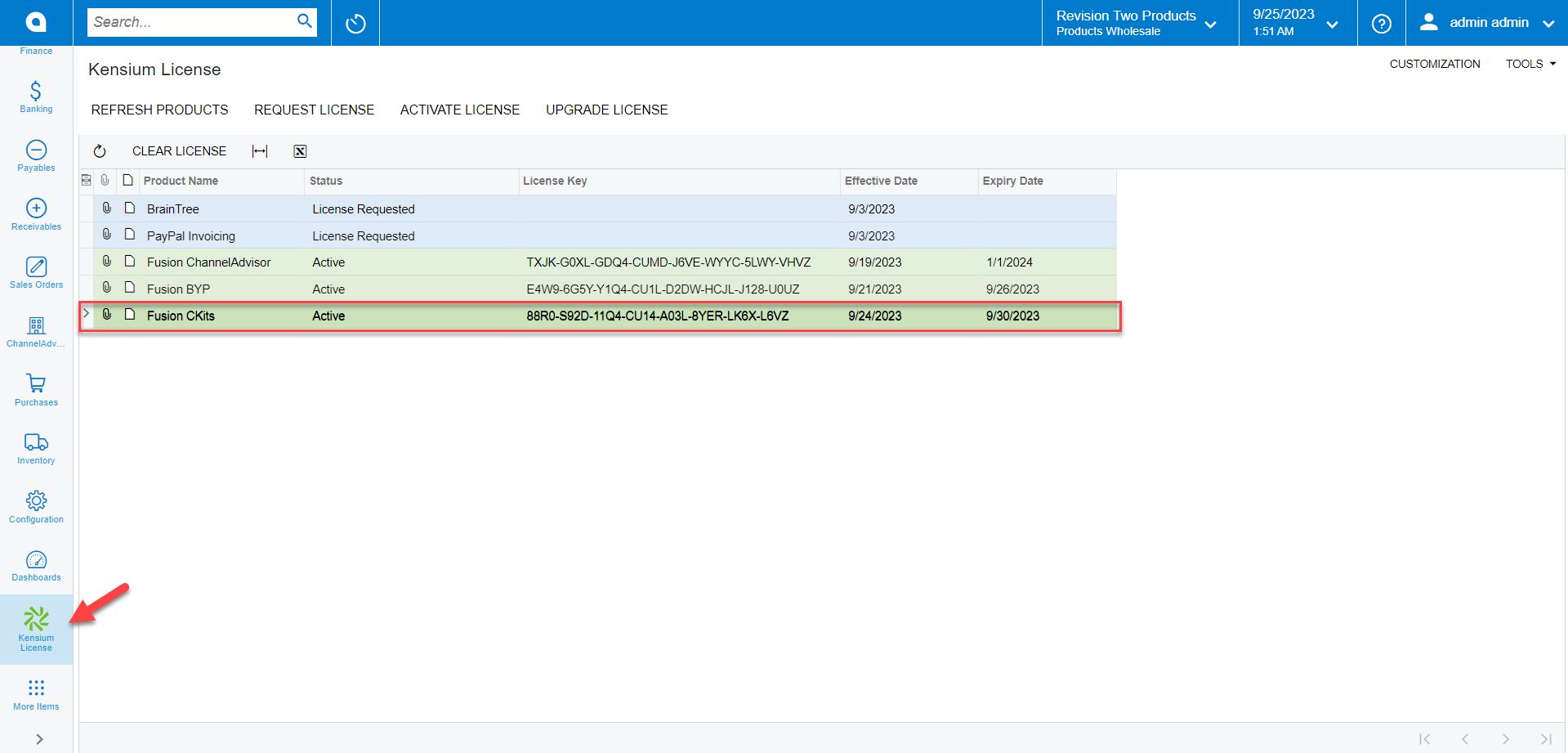Go to first page of grid

point(1424,739)
